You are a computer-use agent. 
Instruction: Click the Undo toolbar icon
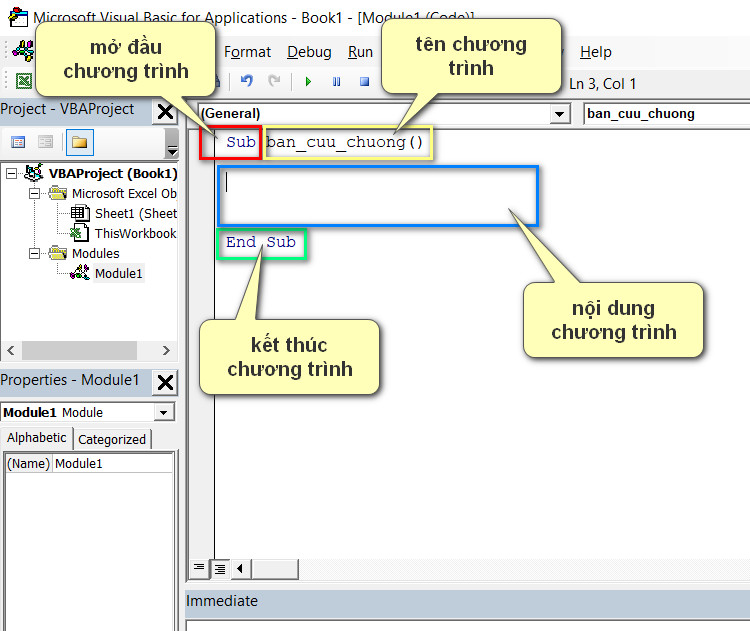pyautogui.click(x=246, y=81)
